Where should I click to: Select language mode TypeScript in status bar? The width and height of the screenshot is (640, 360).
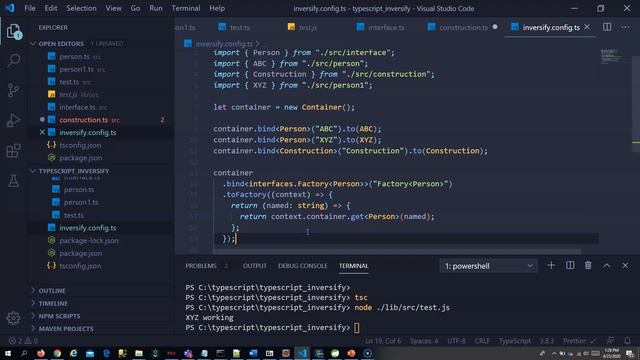[515, 341]
